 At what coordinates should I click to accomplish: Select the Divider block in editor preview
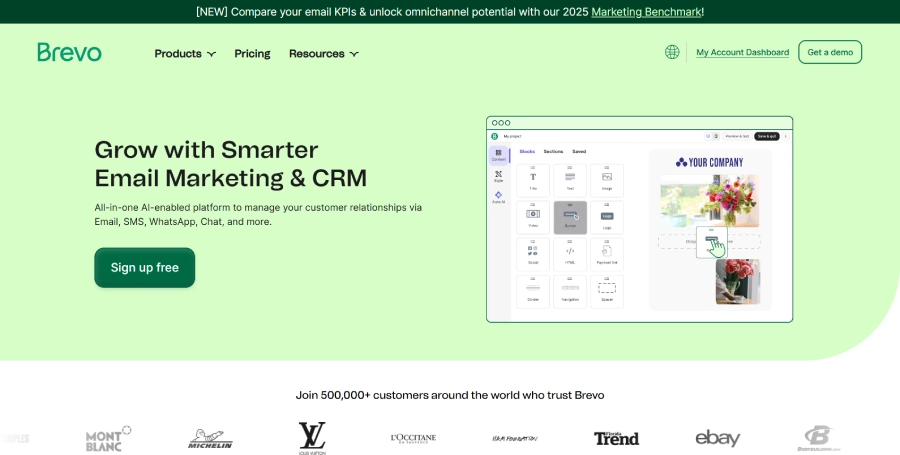coord(533,291)
